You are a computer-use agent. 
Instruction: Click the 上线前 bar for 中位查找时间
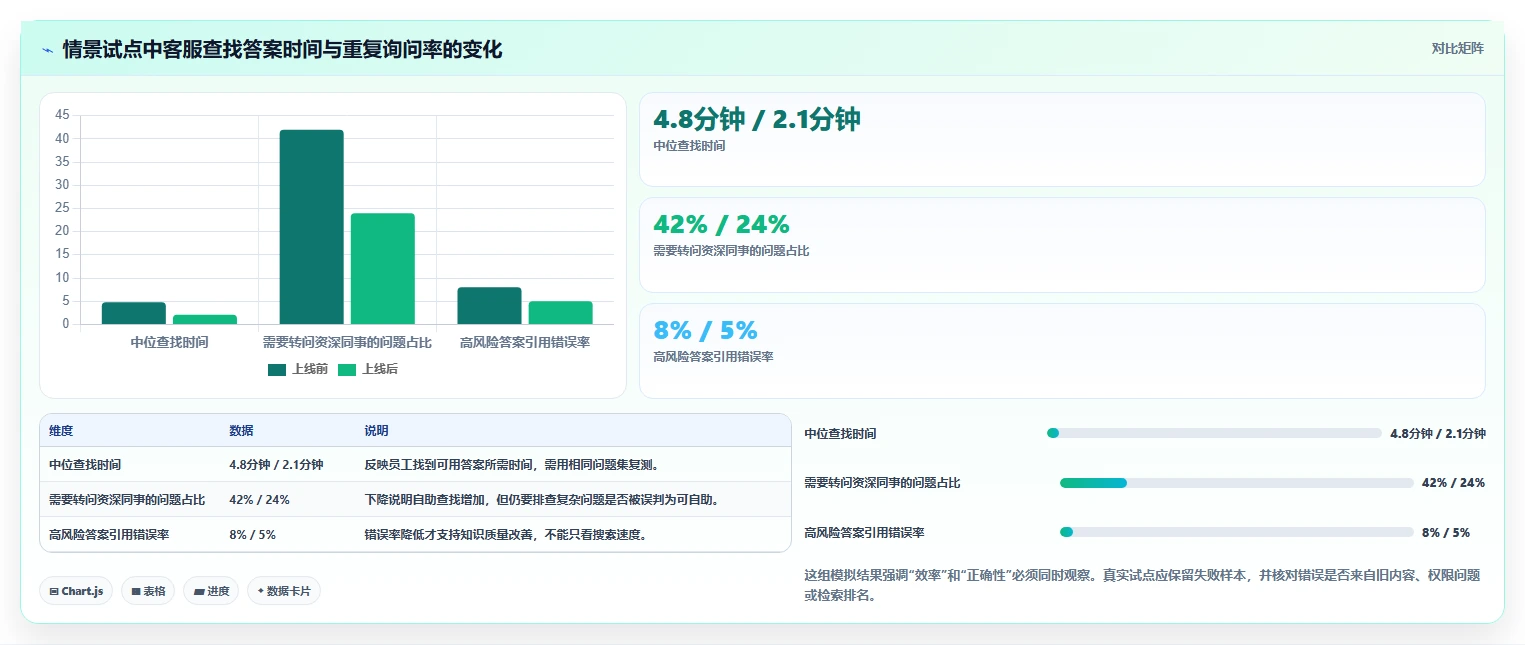click(134, 313)
